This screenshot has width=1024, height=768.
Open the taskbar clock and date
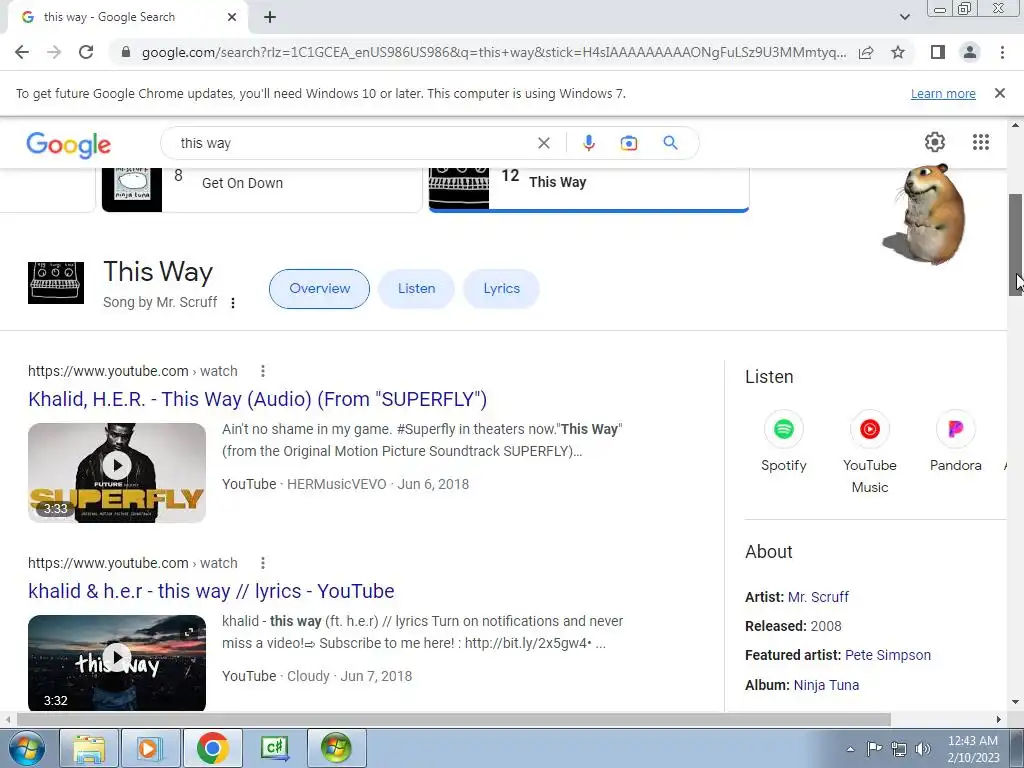[973, 749]
